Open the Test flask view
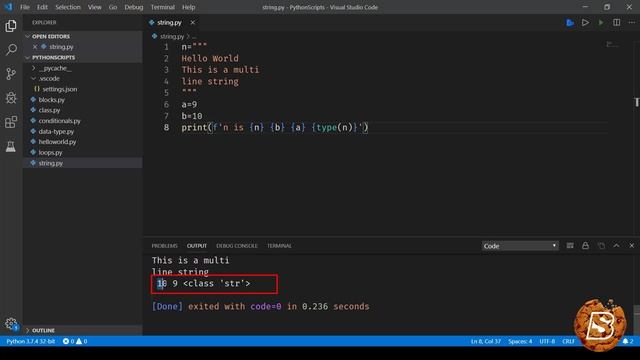Viewport: 640px width, 360px height. (11, 146)
